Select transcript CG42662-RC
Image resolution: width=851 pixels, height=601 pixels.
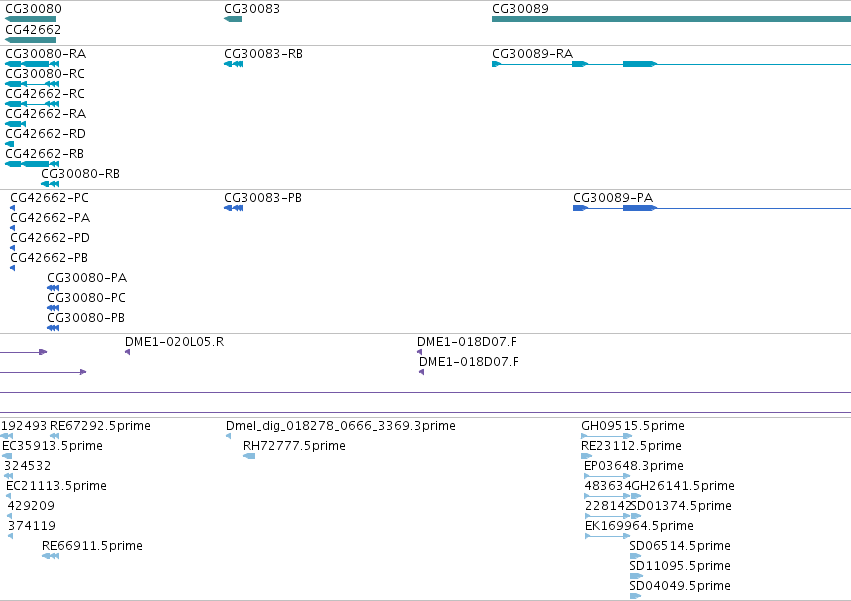[45, 94]
